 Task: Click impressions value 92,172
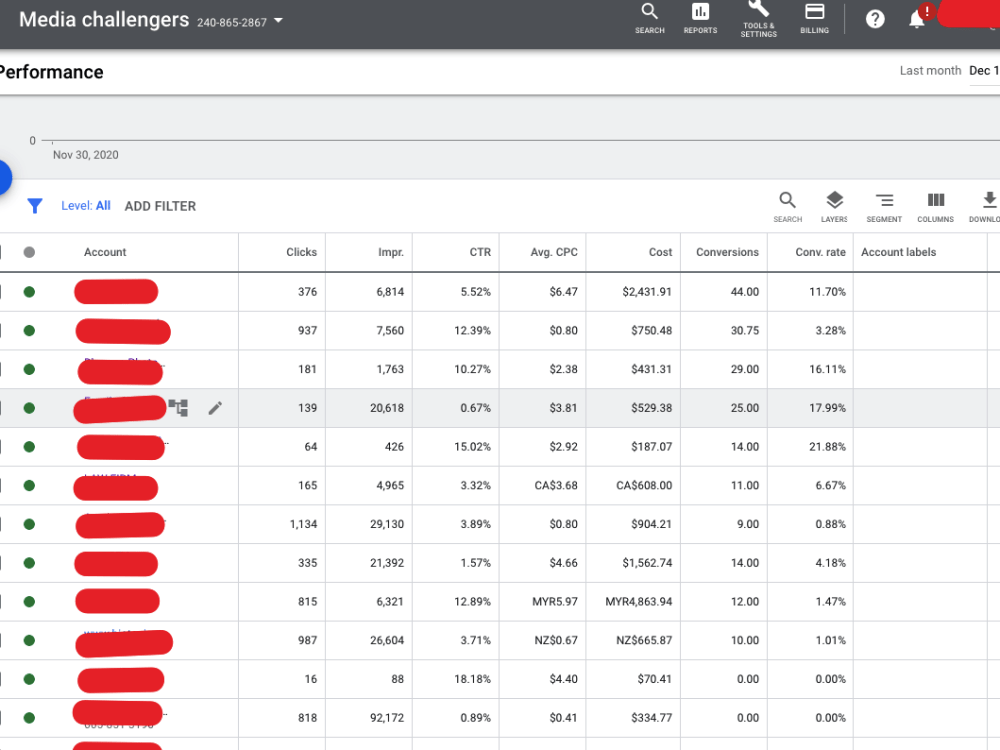click(386, 717)
